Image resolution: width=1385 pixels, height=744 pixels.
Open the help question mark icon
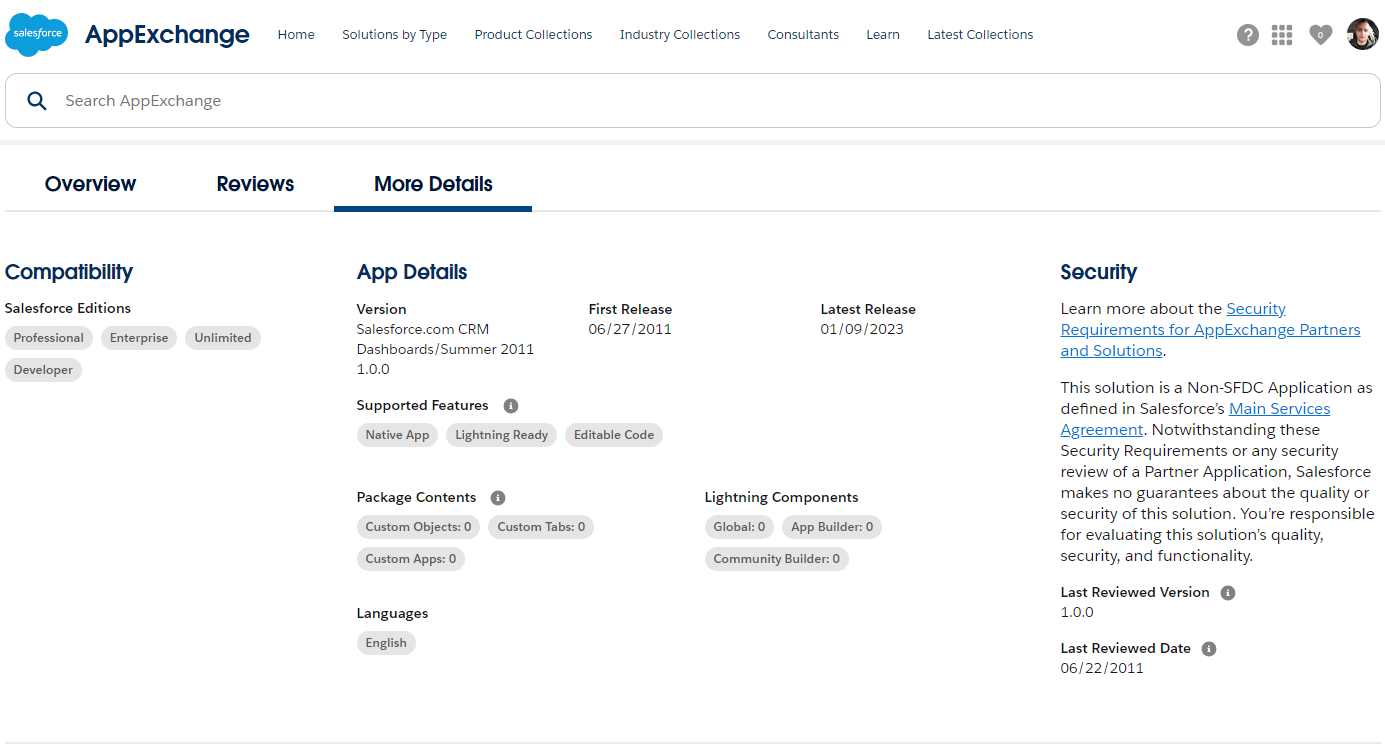[1247, 34]
